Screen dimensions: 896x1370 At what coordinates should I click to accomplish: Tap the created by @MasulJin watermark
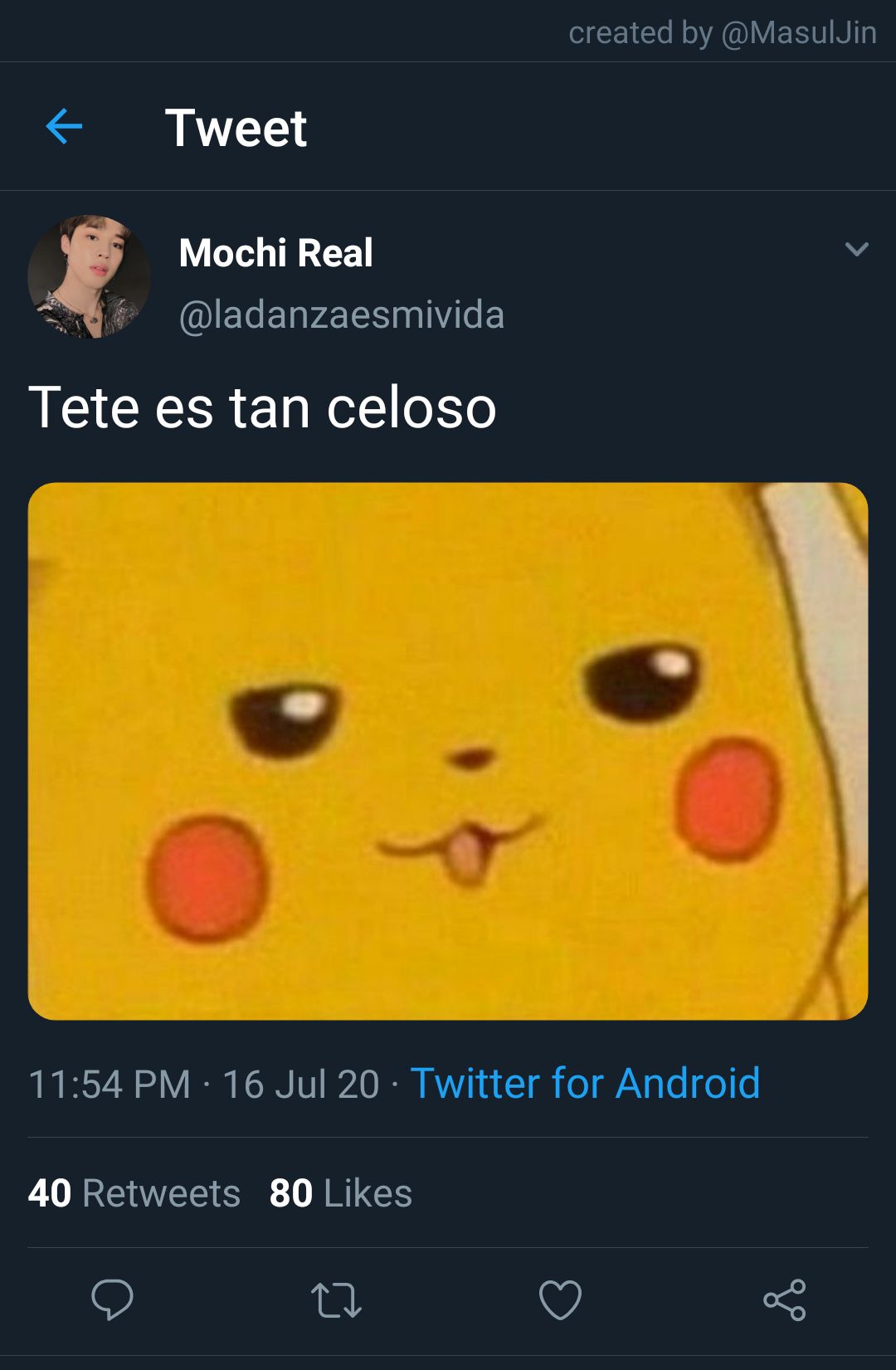coord(723,32)
